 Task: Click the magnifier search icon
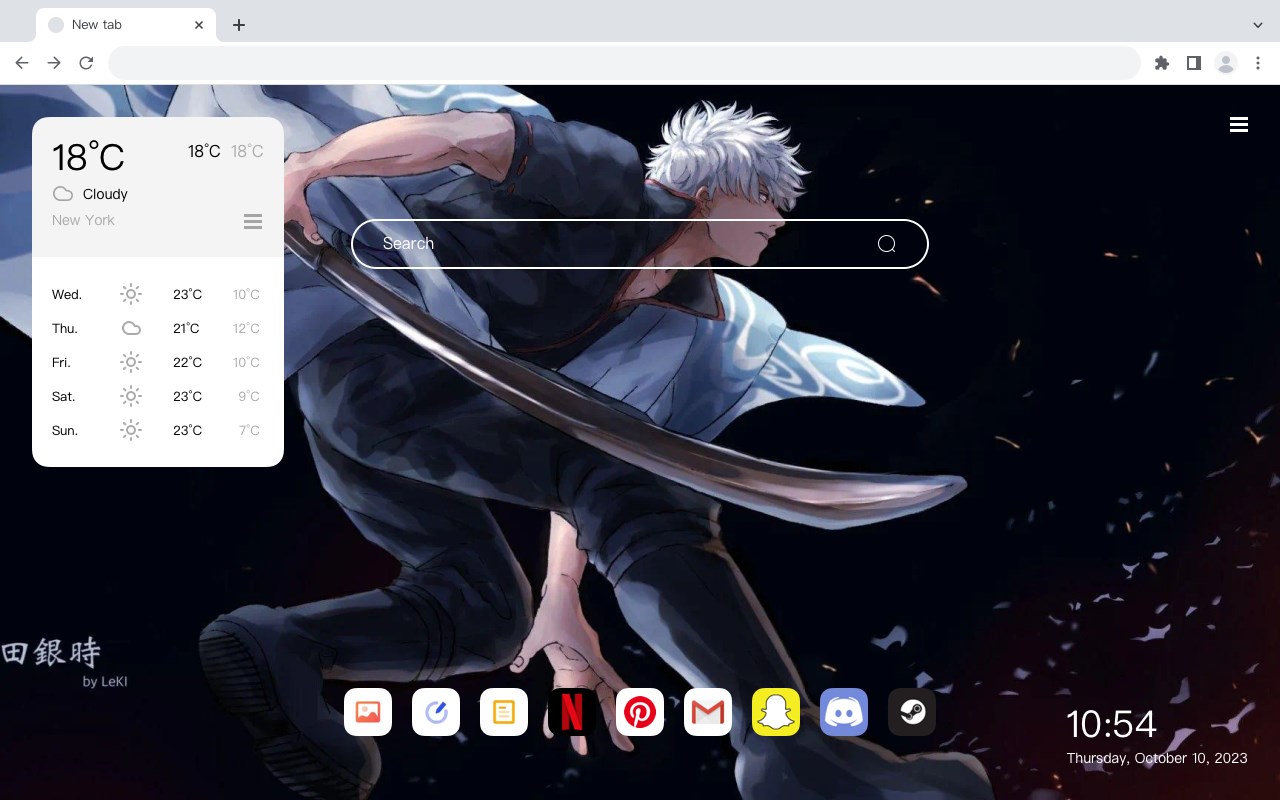[887, 244]
